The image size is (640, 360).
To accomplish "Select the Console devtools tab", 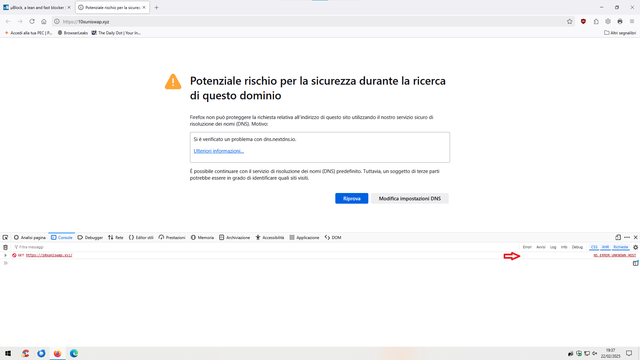I will [62, 237].
